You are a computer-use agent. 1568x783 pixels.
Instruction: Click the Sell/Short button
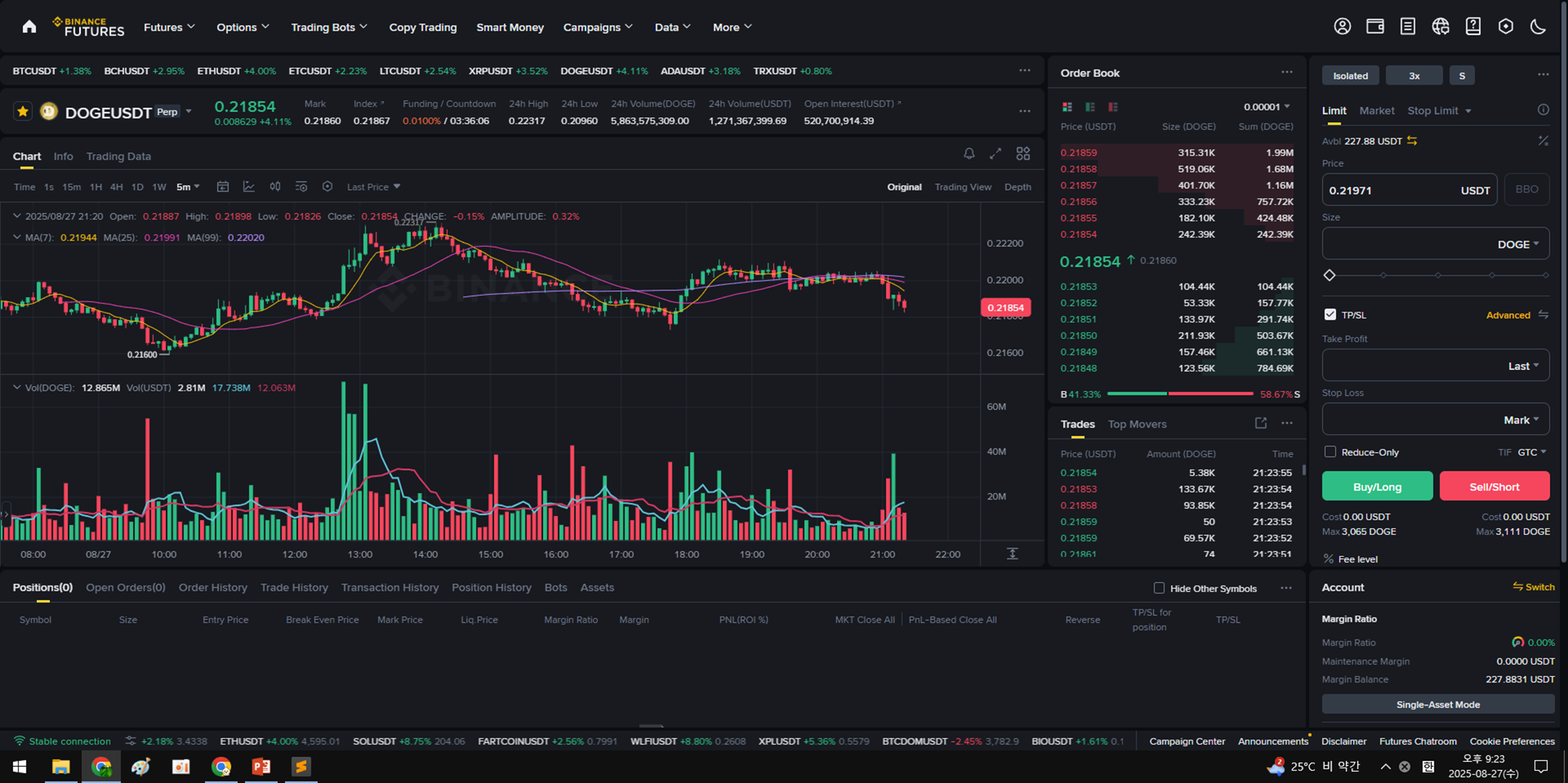pyautogui.click(x=1494, y=487)
